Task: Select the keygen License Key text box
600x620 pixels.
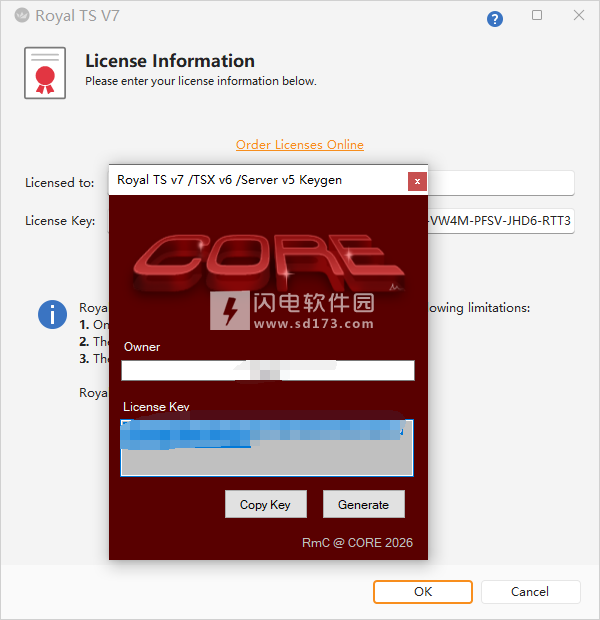Action: [x=267, y=448]
